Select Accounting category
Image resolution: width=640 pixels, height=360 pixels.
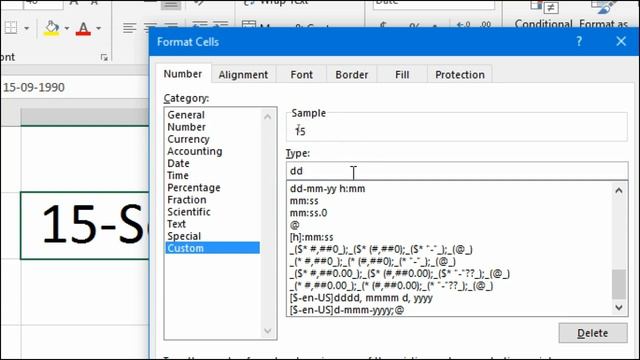(213, 151)
